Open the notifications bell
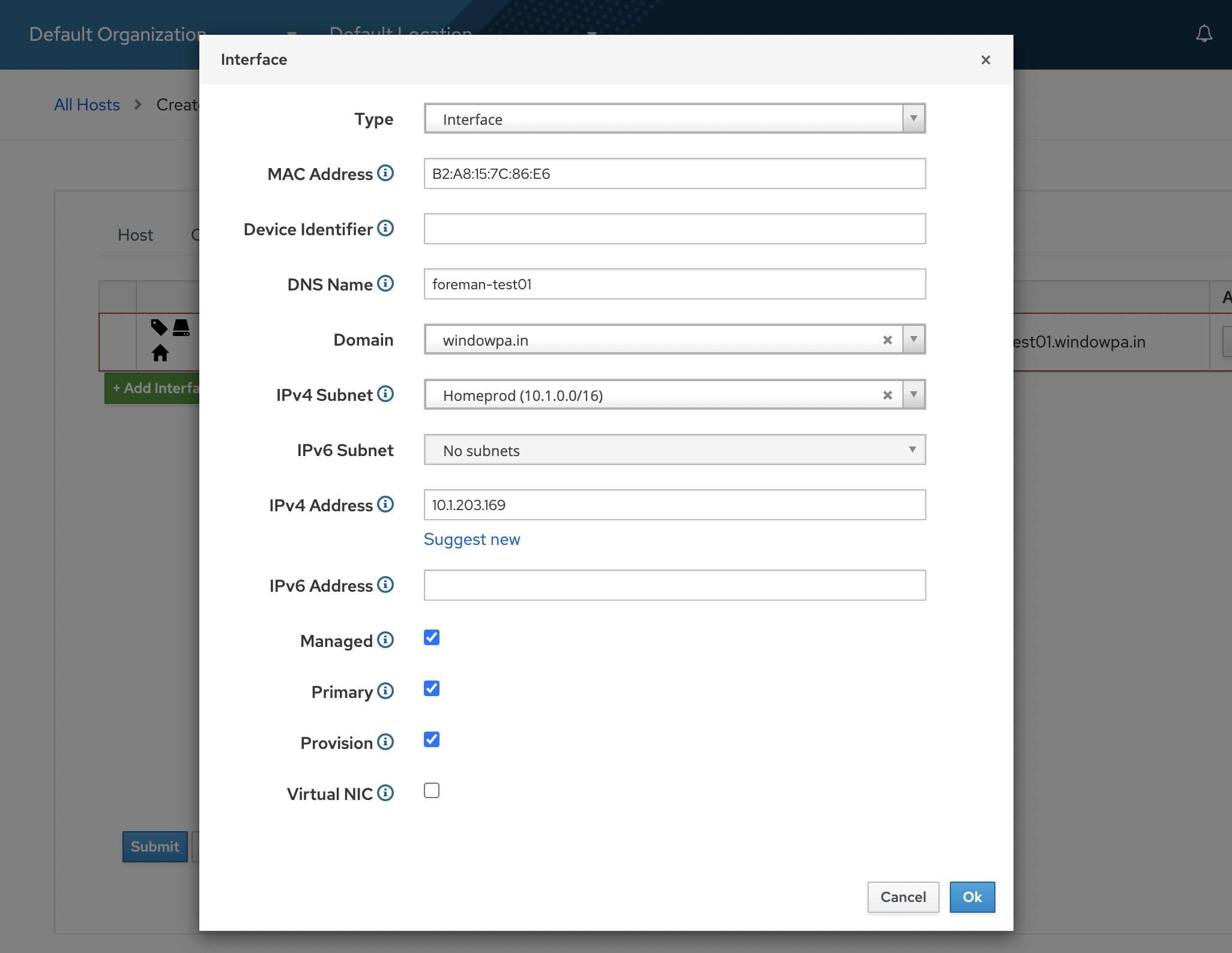This screenshot has width=1232, height=953. pos(1204,34)
